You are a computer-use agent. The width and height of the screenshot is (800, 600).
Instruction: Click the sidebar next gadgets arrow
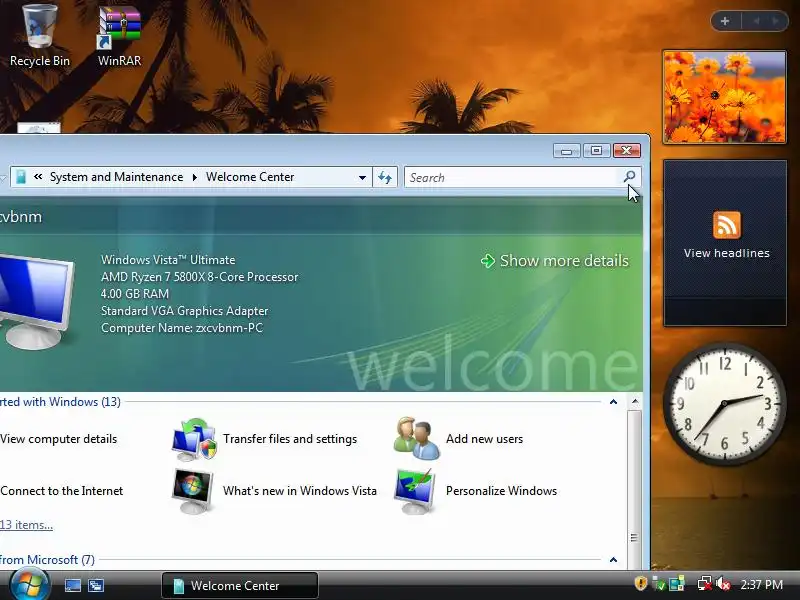click(x=775, y=21)
